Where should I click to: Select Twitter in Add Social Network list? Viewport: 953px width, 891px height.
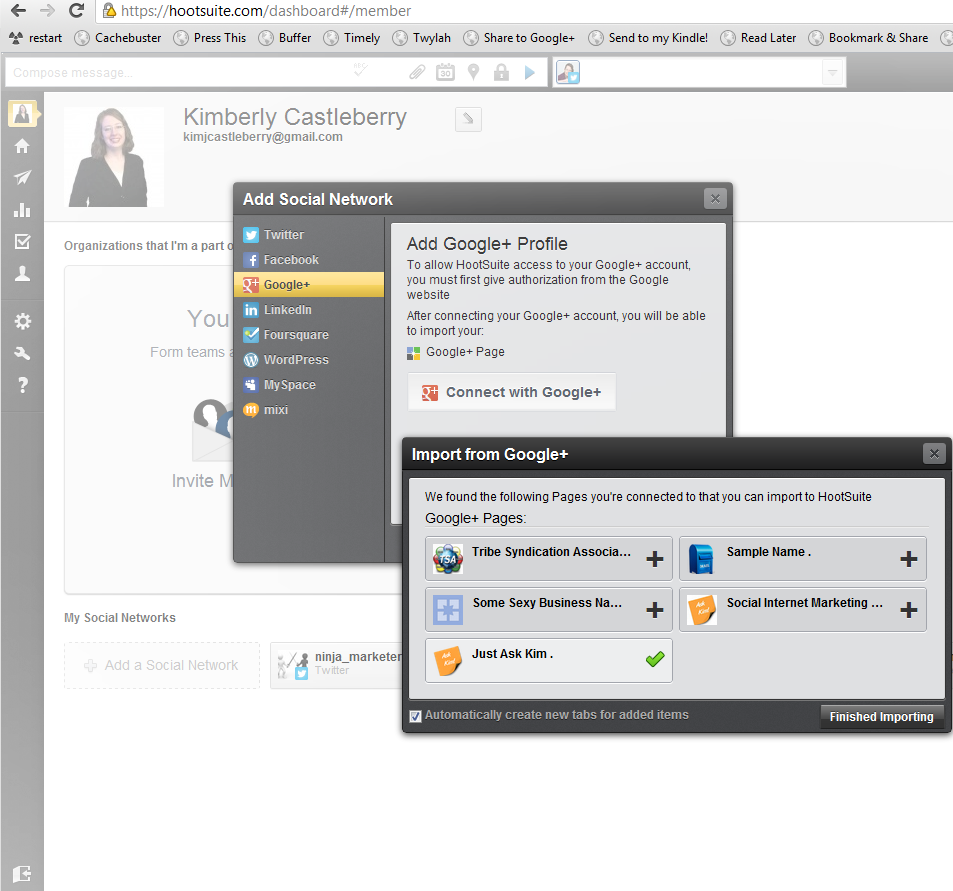(x=309, y=235)
